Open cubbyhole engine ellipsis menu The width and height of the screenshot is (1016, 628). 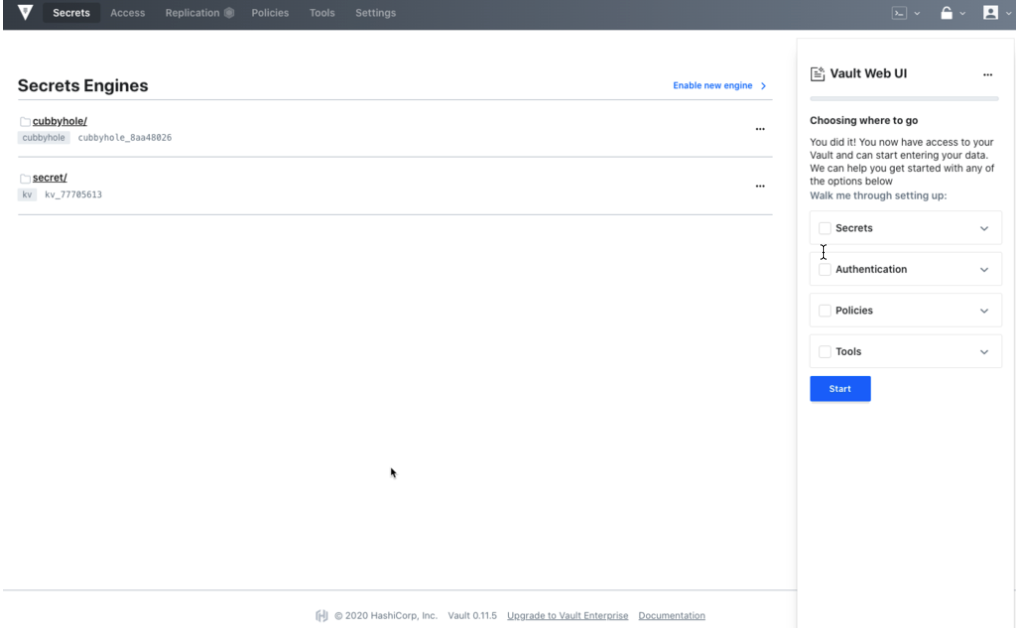(760, 129)
